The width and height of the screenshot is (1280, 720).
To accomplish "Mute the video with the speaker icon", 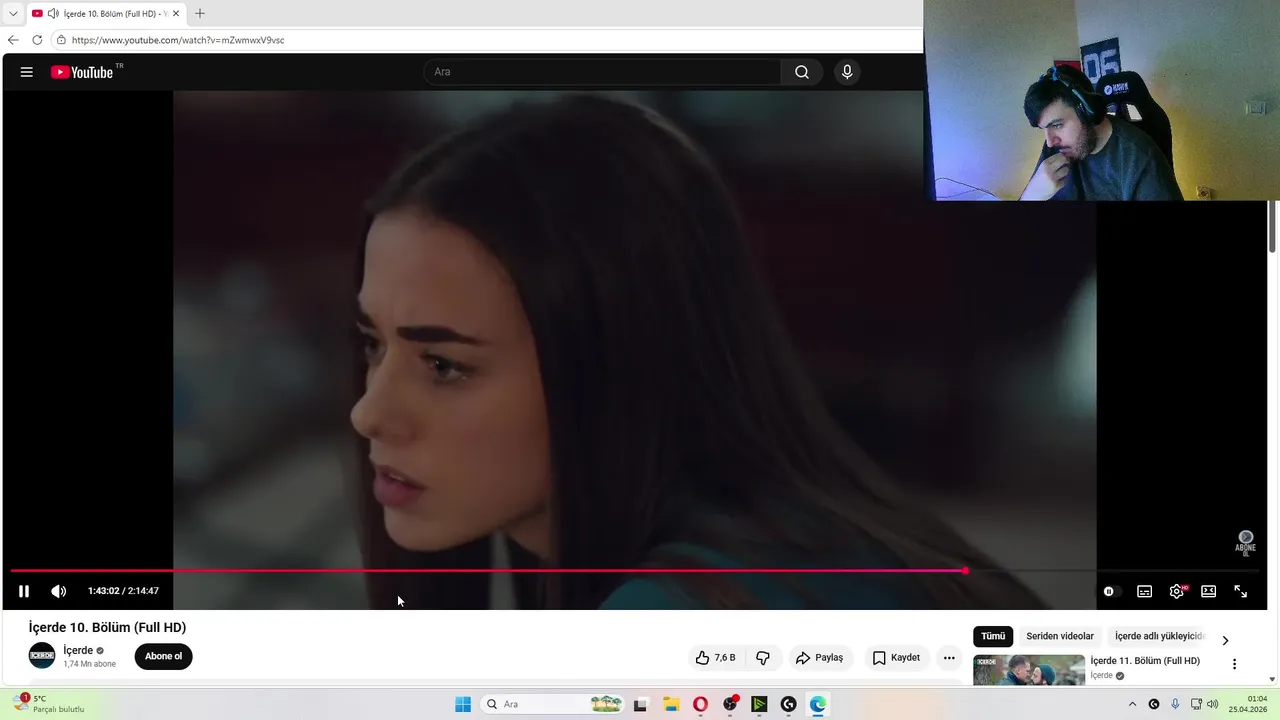I will (x=59, y=591).
